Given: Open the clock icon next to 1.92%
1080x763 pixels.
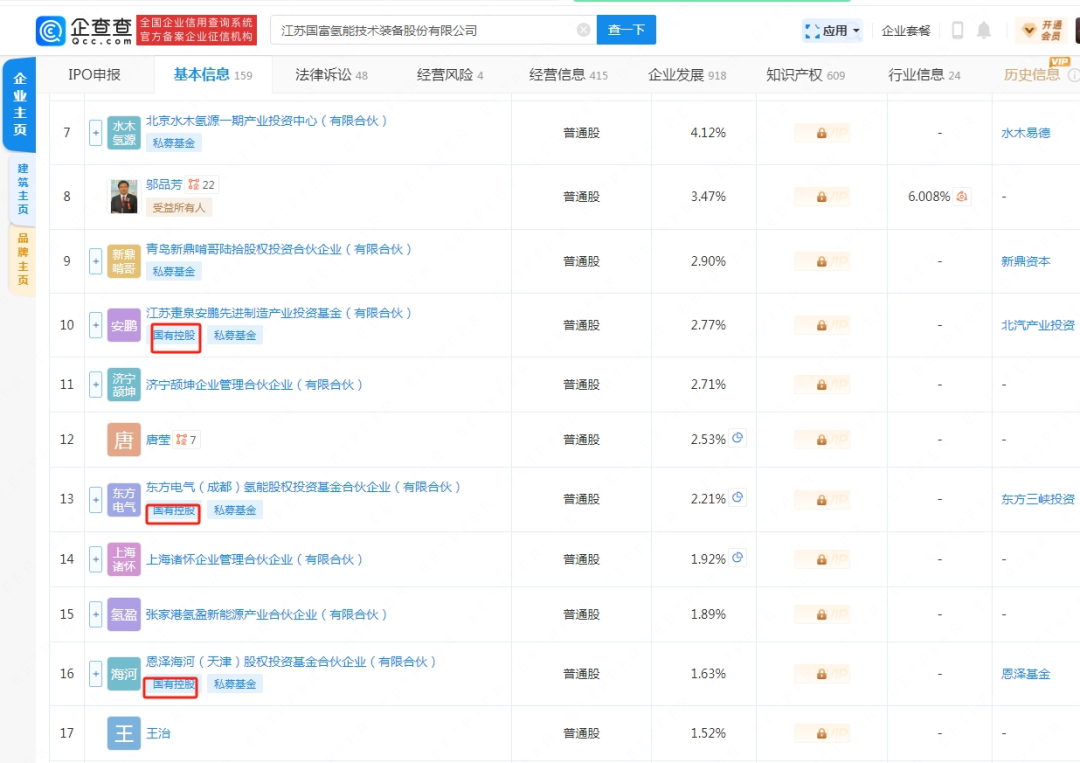Looking at the screenshot, I should click(x=738, y=558).
